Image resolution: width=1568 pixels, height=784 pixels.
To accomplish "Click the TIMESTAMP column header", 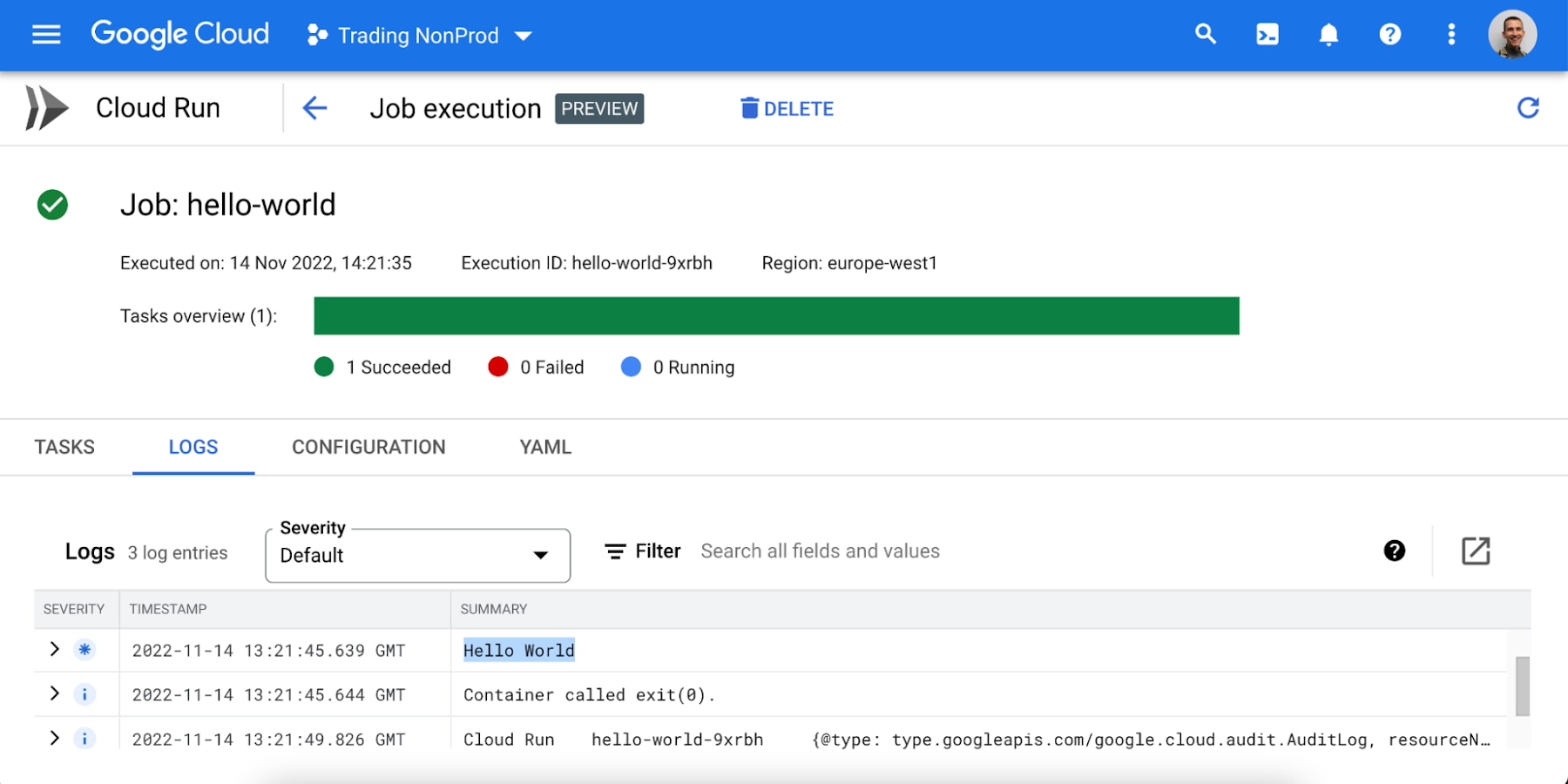I will click(168, 609).
